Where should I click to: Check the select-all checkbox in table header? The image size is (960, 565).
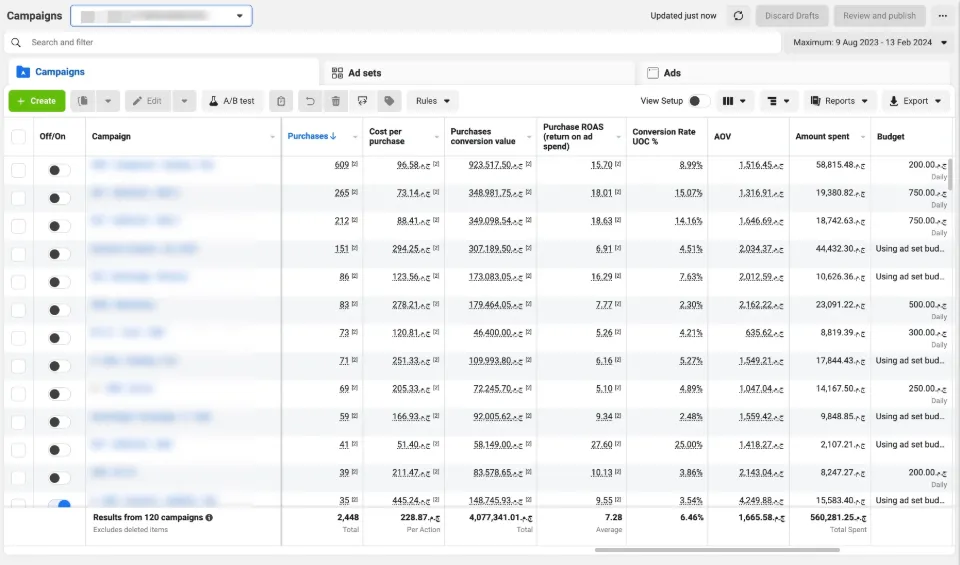click(18, 137)
